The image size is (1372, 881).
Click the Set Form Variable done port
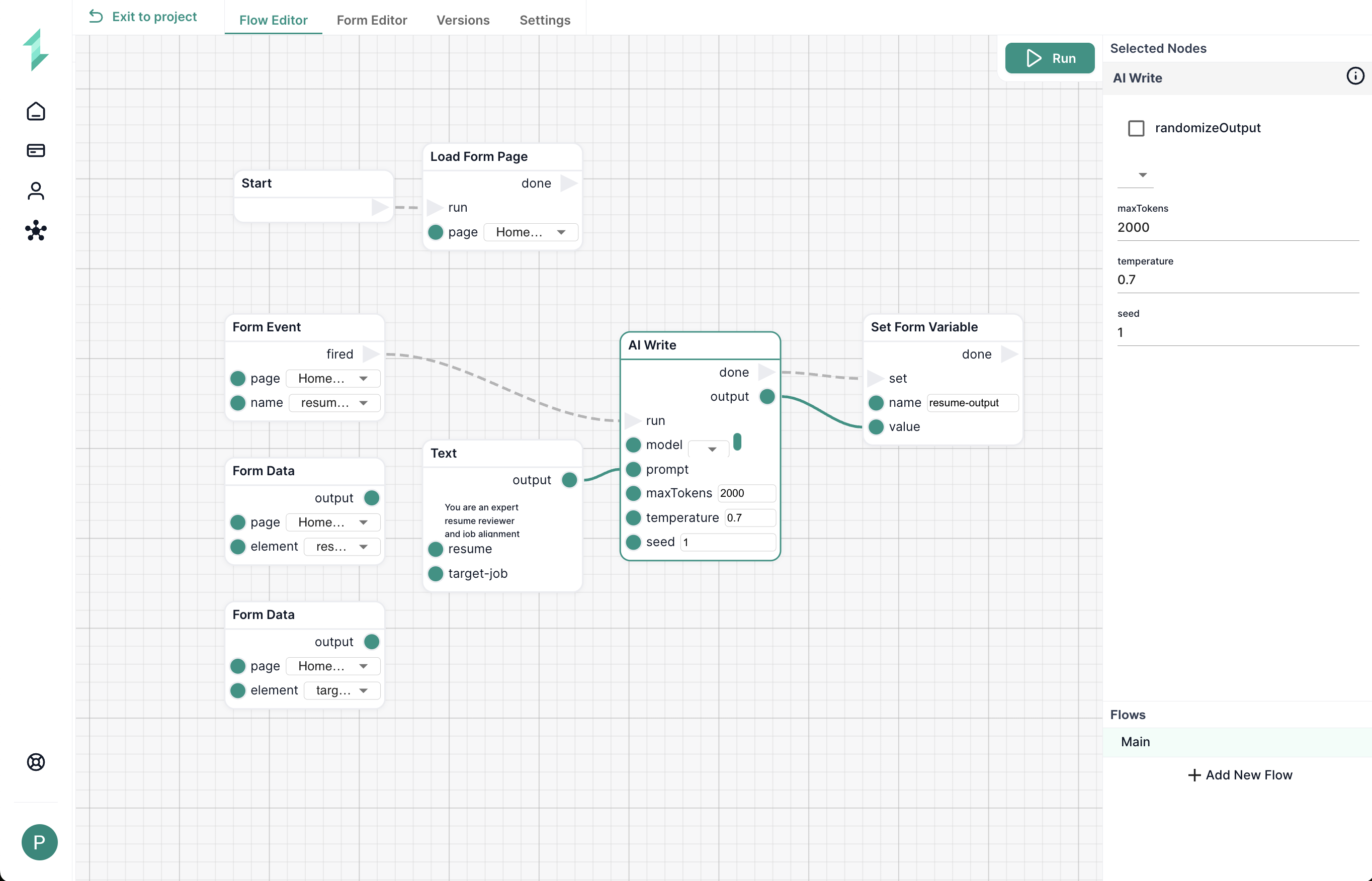point(1009,354)
